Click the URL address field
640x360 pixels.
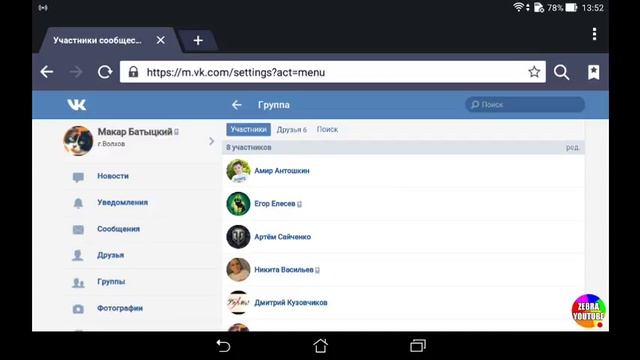(333, 72)
